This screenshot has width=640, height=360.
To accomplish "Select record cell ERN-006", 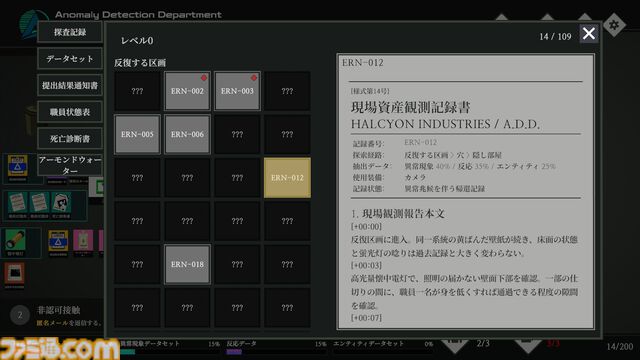I will (187, 134).
